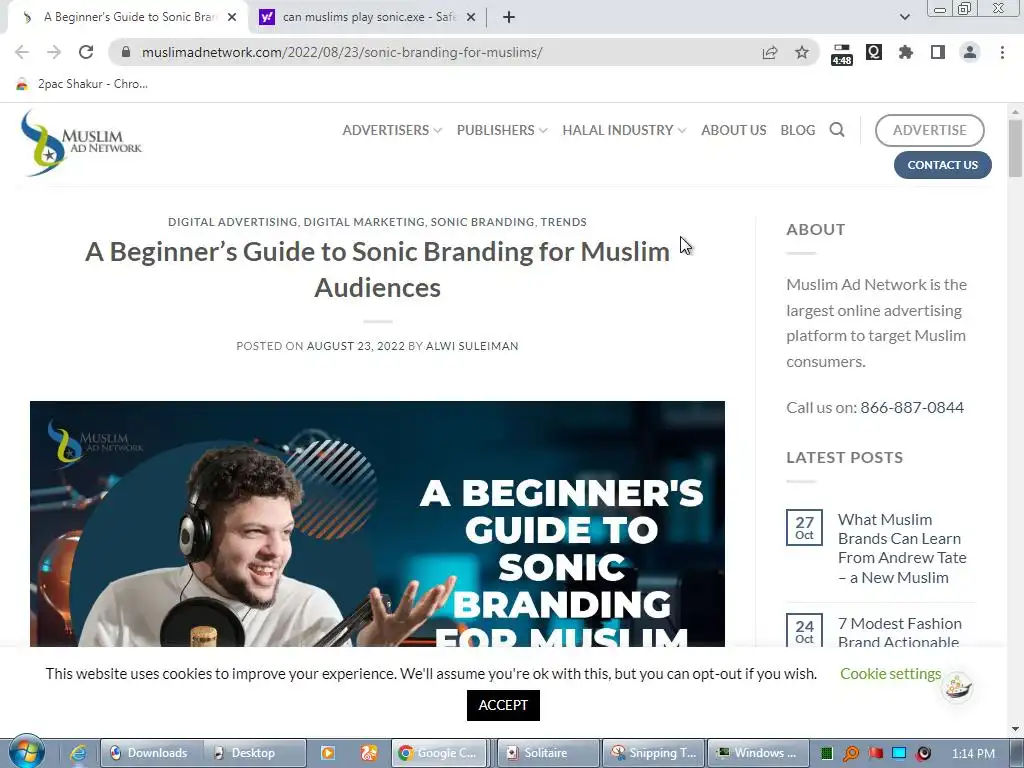Viewport: 1024px width, 768px height.
Task: Open author Alwi Suleiman's page
Action: 472,346
